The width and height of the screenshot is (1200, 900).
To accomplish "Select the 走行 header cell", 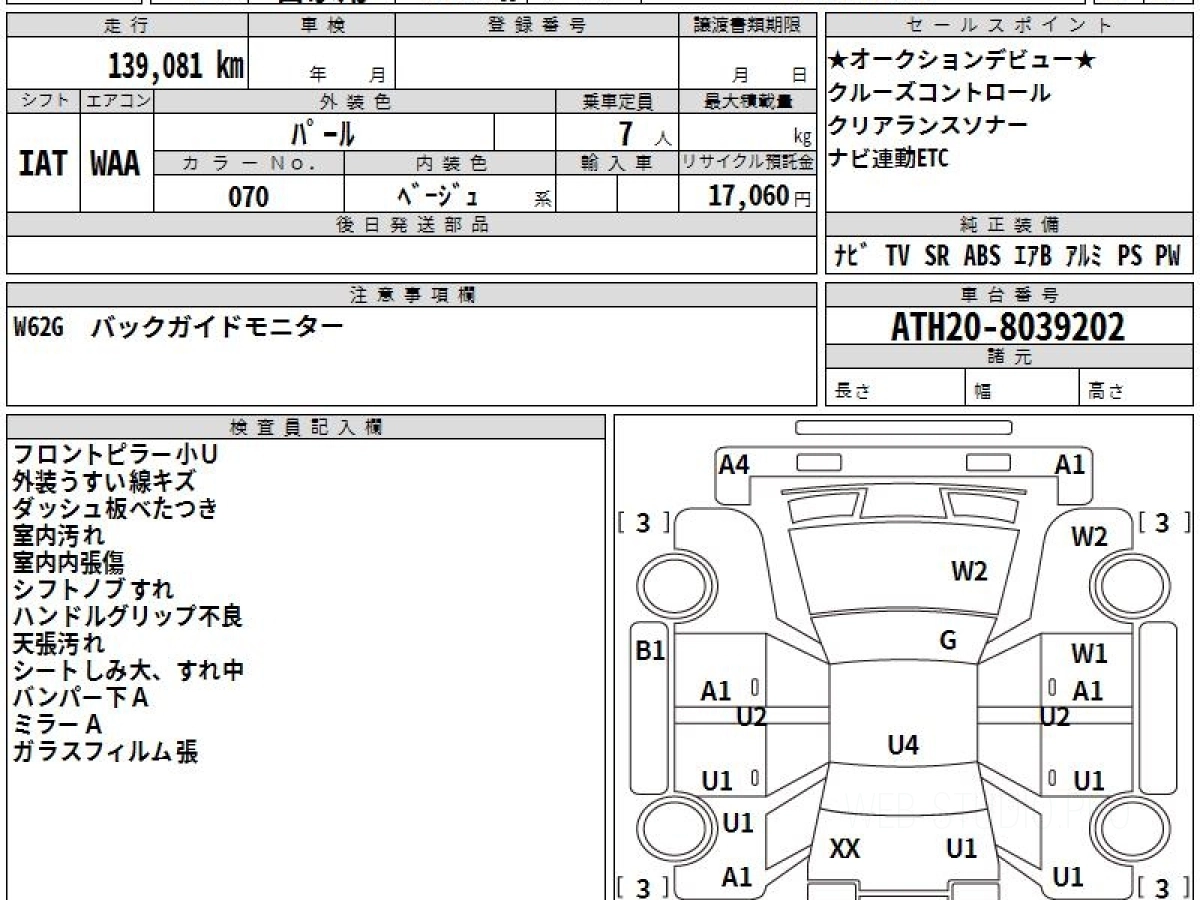I will click(x=126, y=26).
